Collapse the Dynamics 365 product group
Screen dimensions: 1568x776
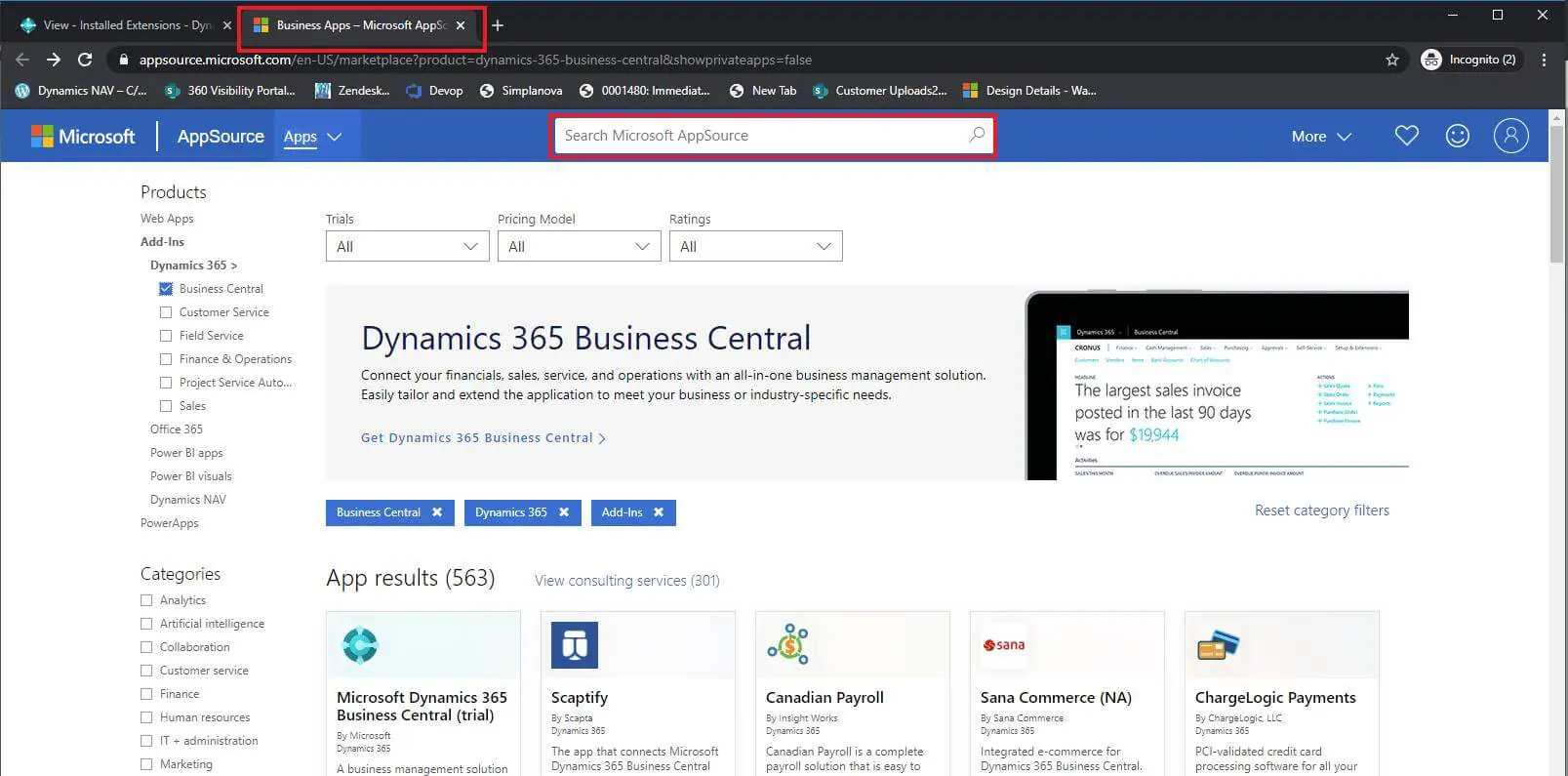click(193, 265)
